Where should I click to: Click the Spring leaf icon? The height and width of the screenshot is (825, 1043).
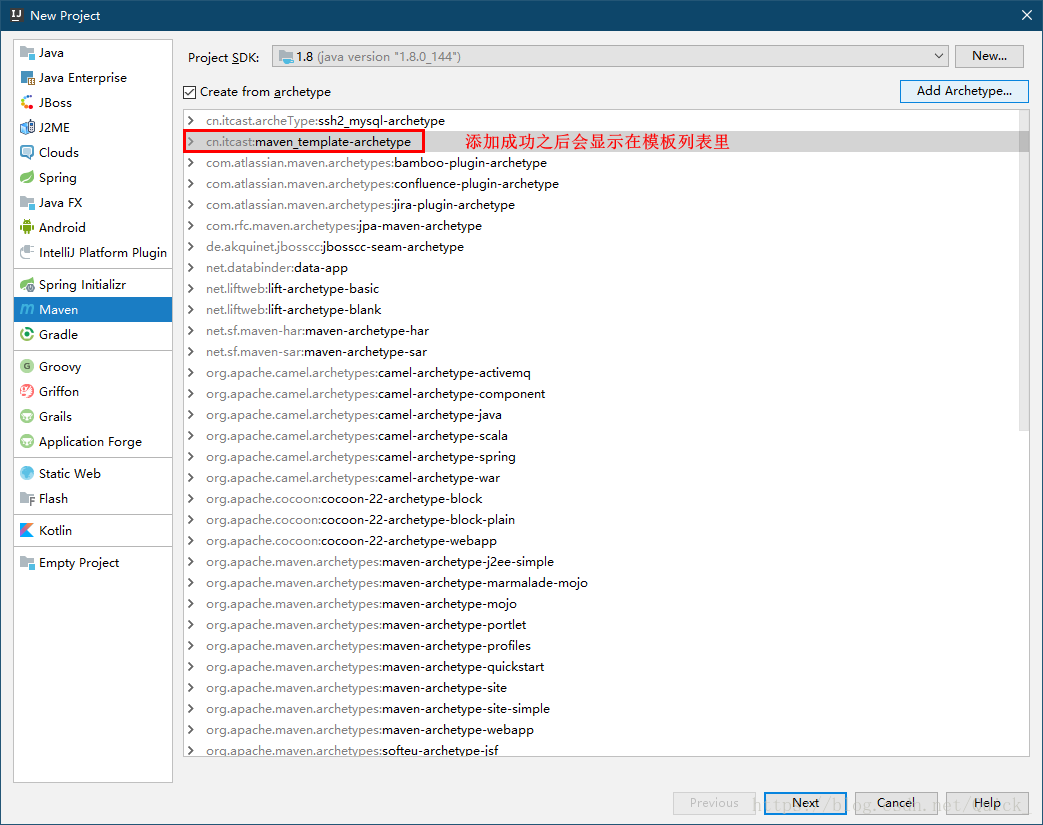tap(27, 178)
